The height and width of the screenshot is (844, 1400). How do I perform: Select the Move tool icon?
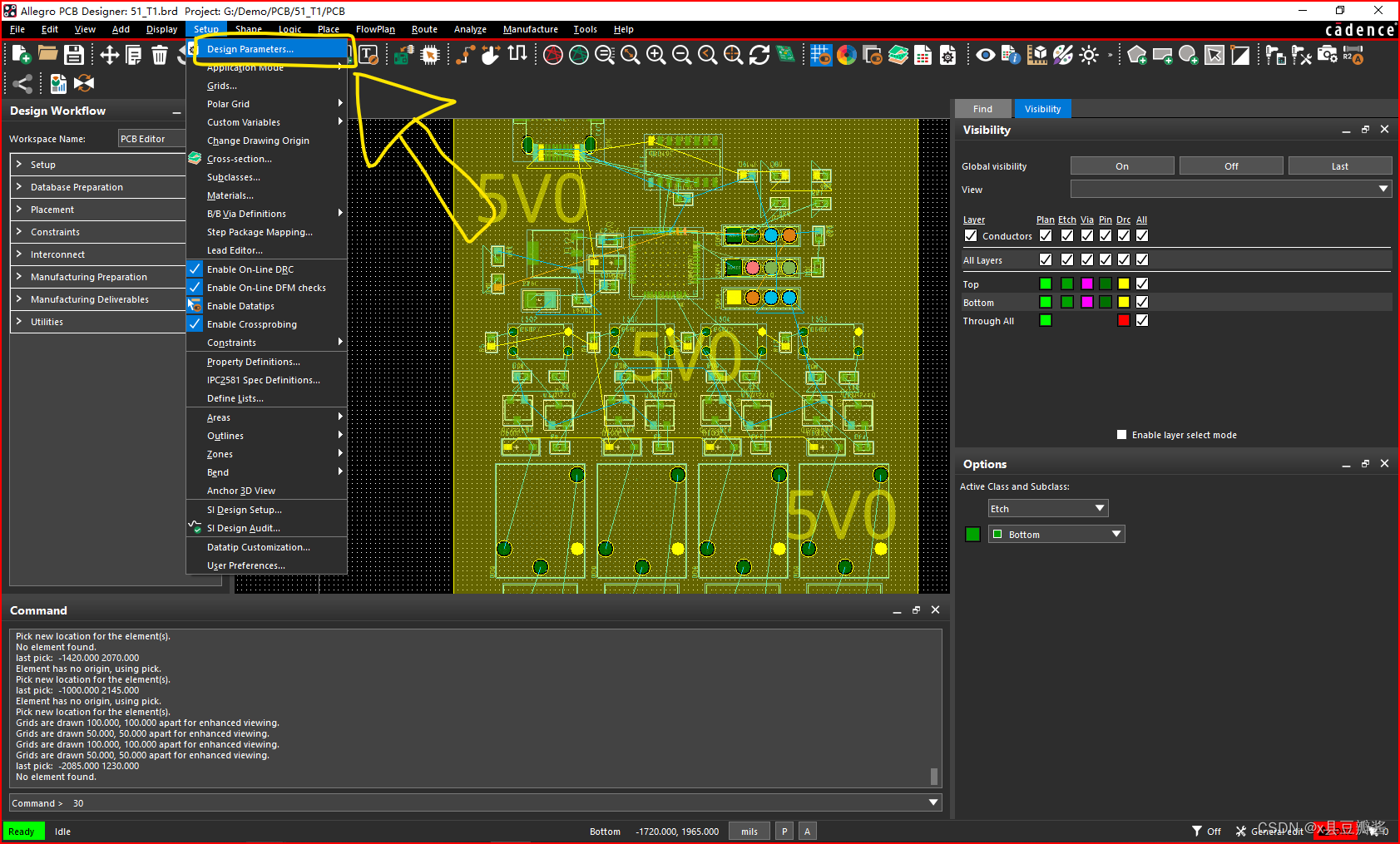[x=110, y=55]
